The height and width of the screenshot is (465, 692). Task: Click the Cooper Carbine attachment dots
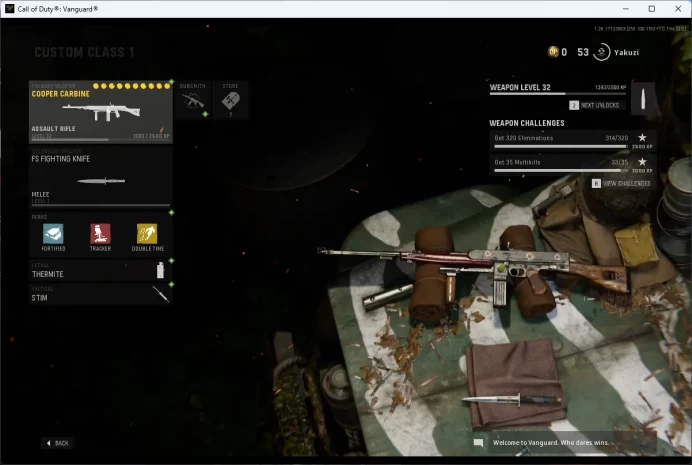(x=132, y=86)
